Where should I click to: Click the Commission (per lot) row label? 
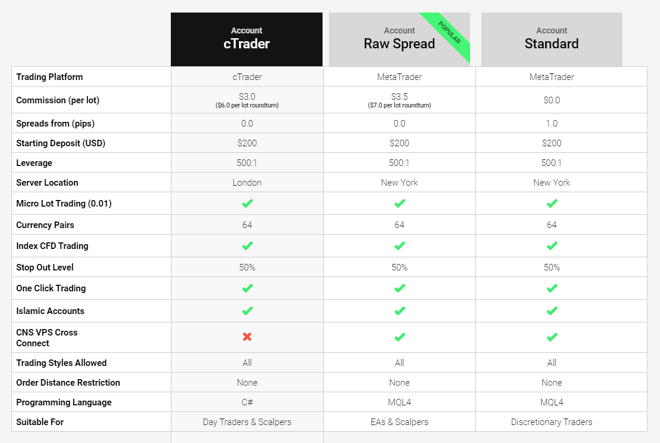click(58, 100)
